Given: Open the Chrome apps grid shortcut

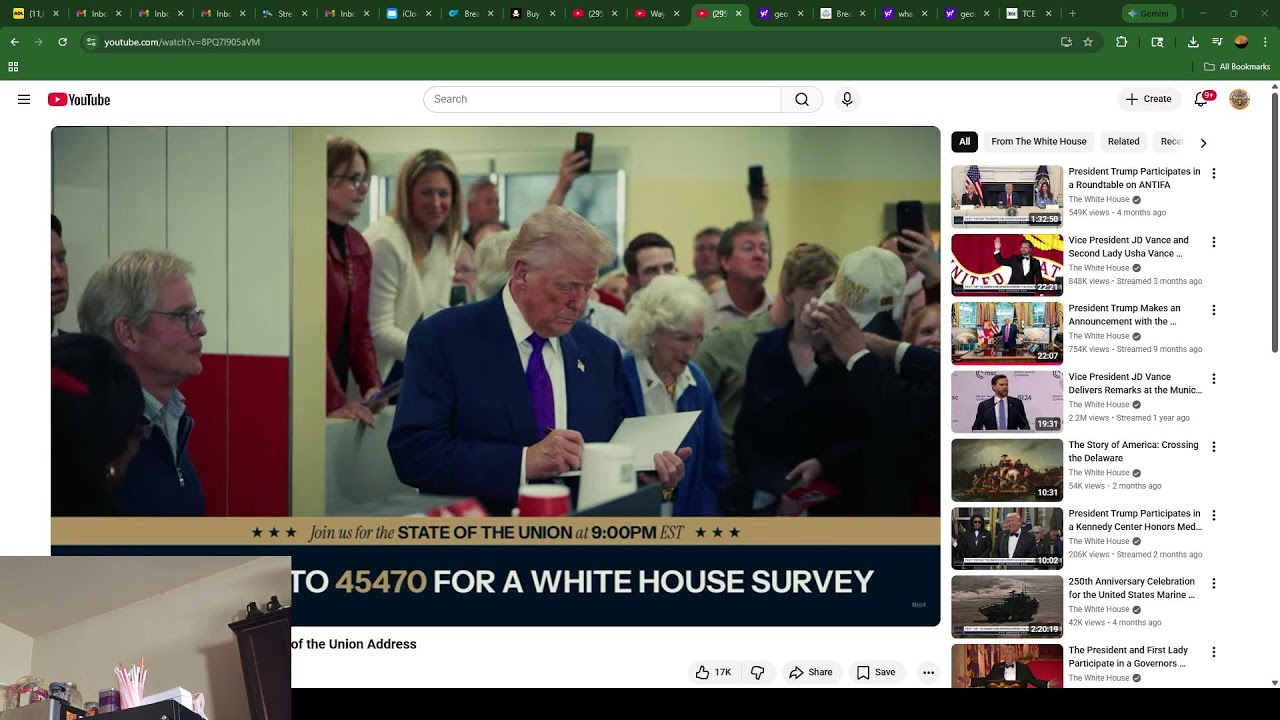Looking at the screenshot, I should 13,67.
